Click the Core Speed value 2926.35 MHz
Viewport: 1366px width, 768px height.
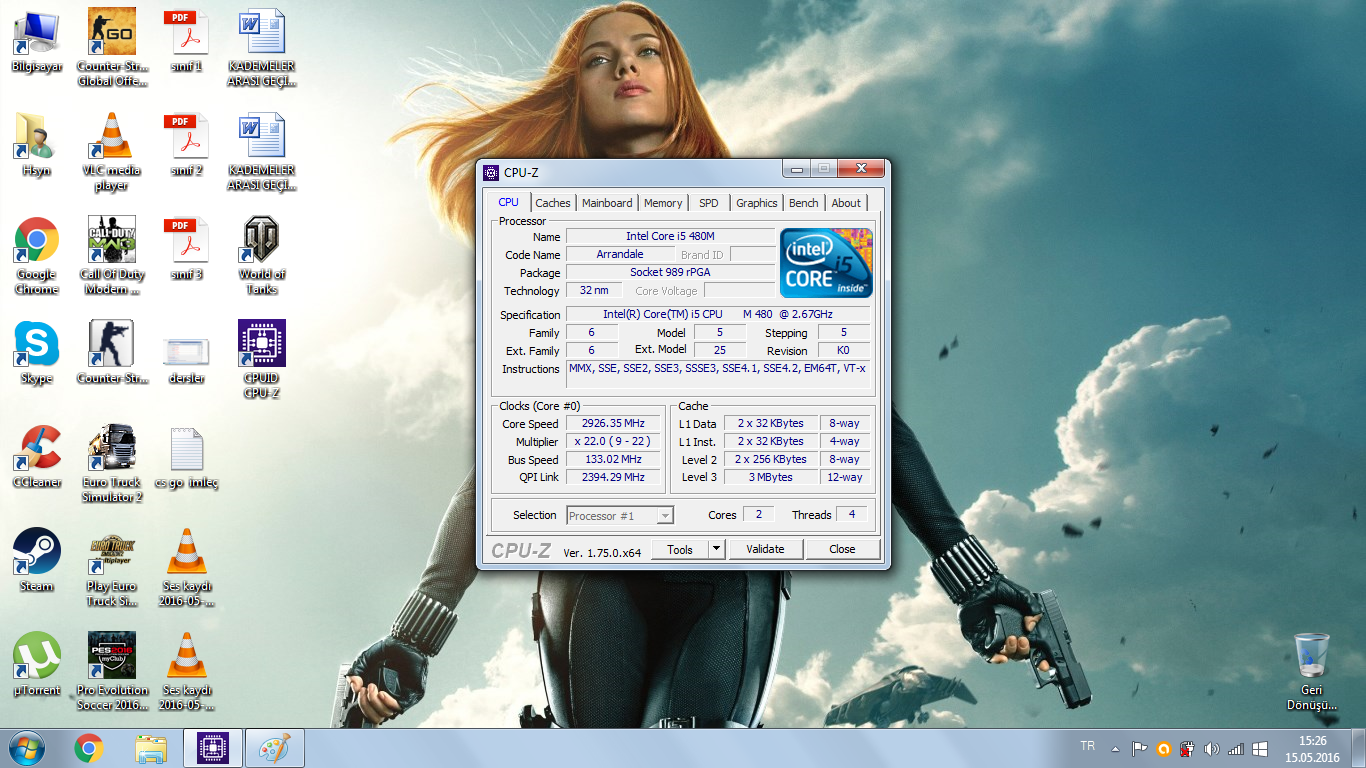[613, 423]
